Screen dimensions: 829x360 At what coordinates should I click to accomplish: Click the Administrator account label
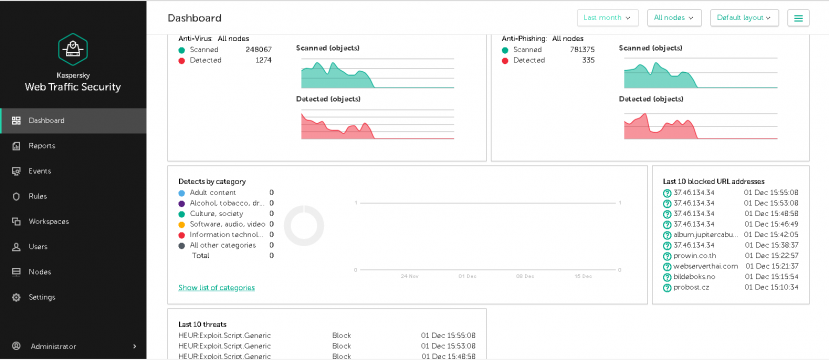coord(53,346)
